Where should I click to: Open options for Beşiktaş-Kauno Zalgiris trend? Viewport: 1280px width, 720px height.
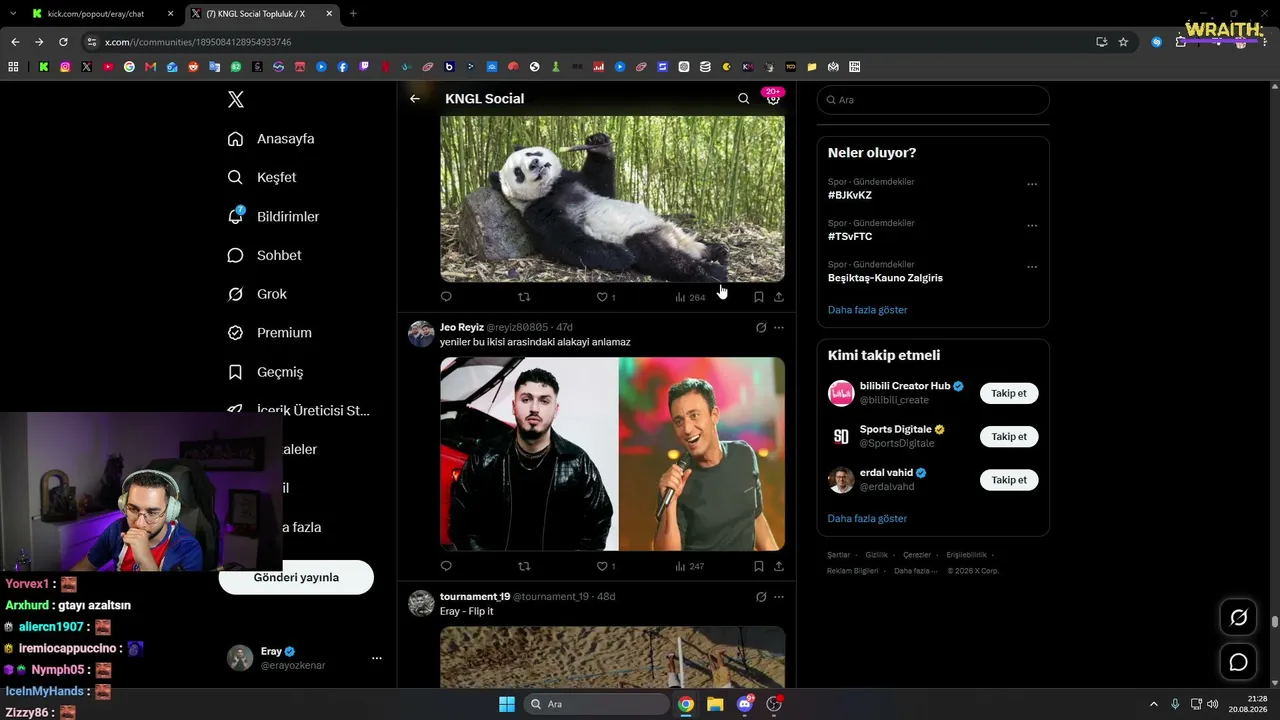(1032, 267)
